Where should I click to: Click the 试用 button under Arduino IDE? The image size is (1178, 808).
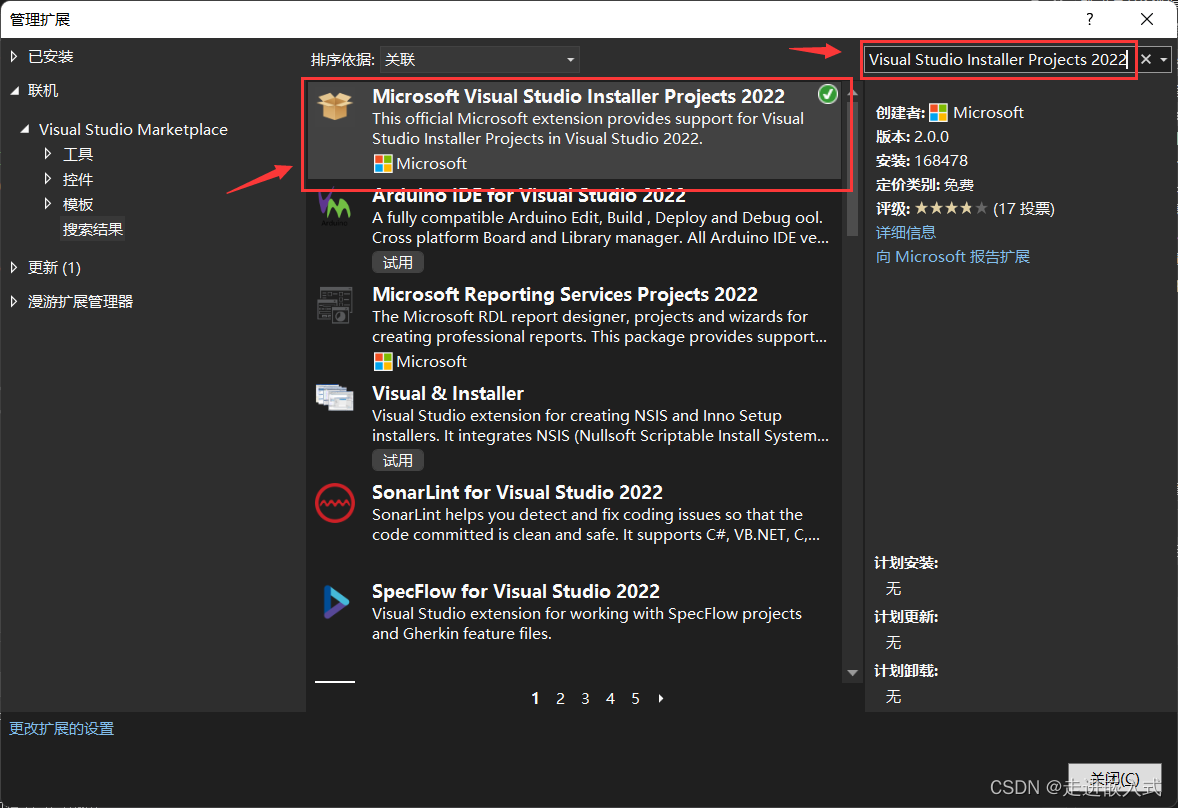click(x=397, y=262)
